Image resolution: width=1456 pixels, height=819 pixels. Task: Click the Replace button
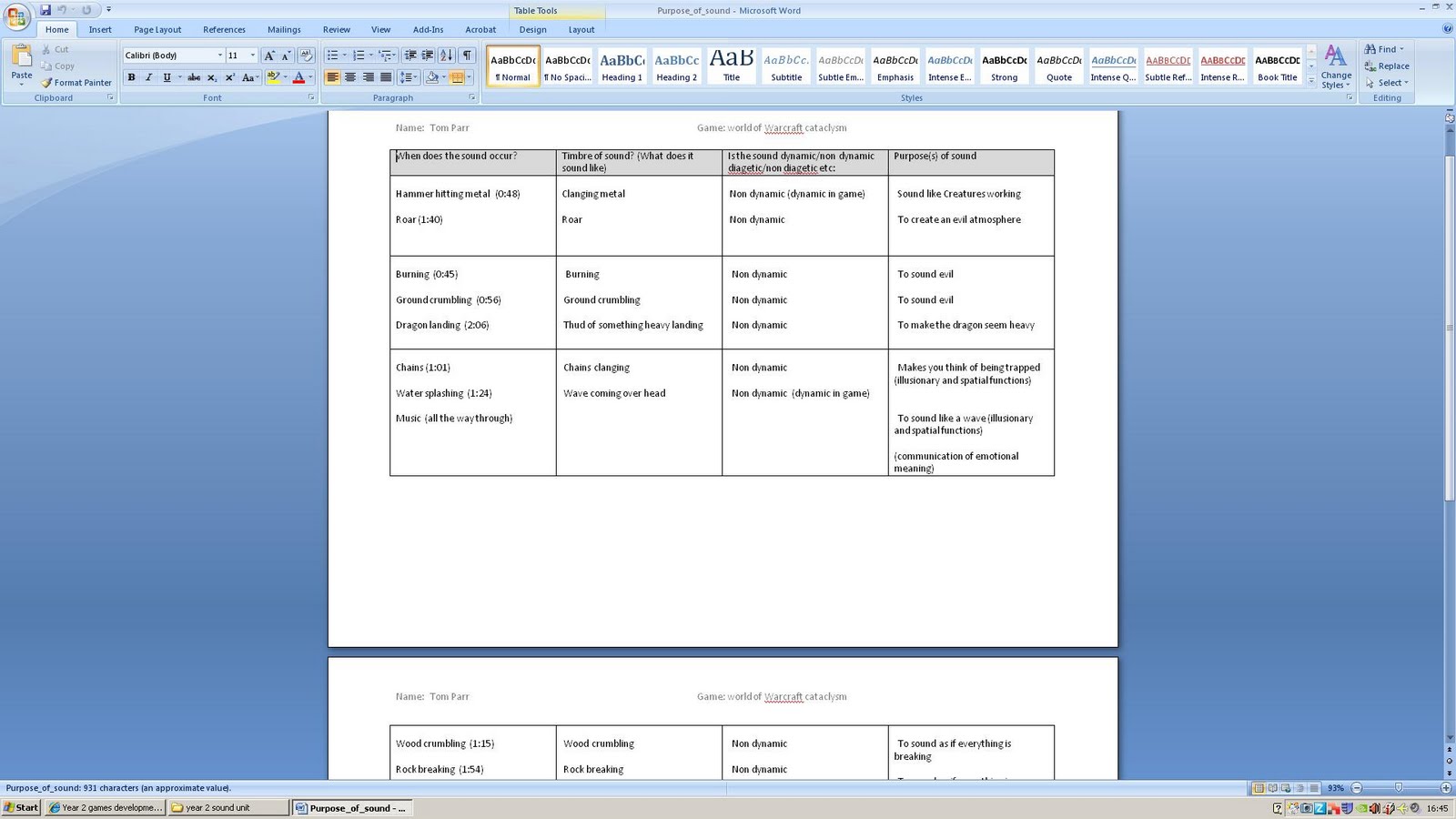point(1387,66)
